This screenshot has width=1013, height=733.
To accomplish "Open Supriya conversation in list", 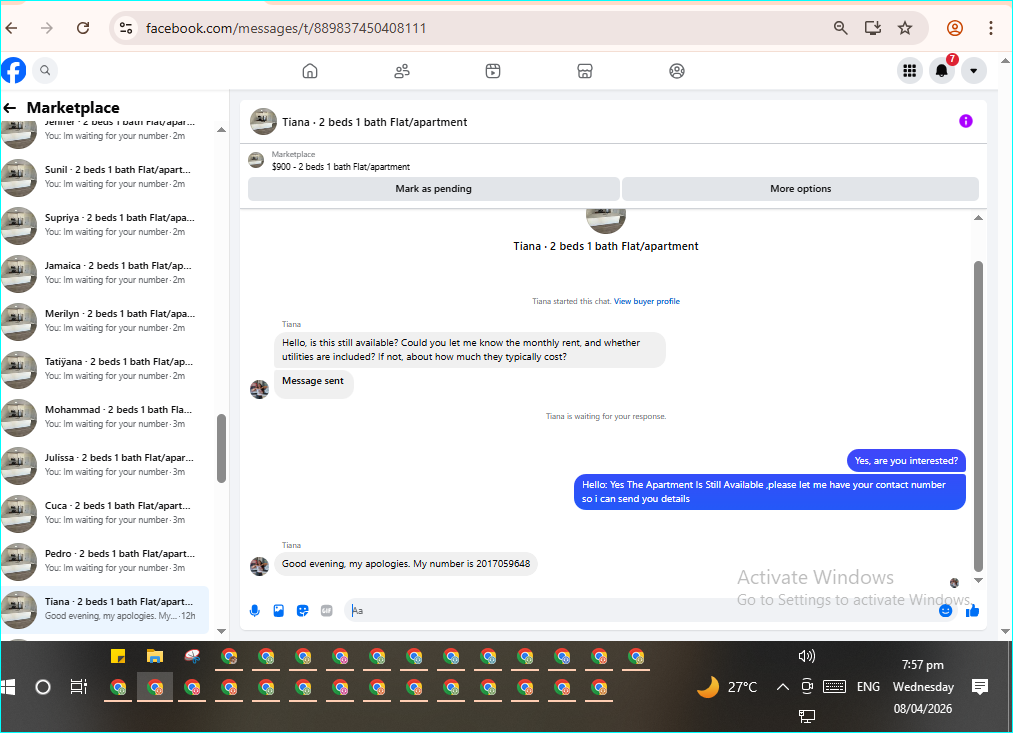I will [x=105, y=225].
